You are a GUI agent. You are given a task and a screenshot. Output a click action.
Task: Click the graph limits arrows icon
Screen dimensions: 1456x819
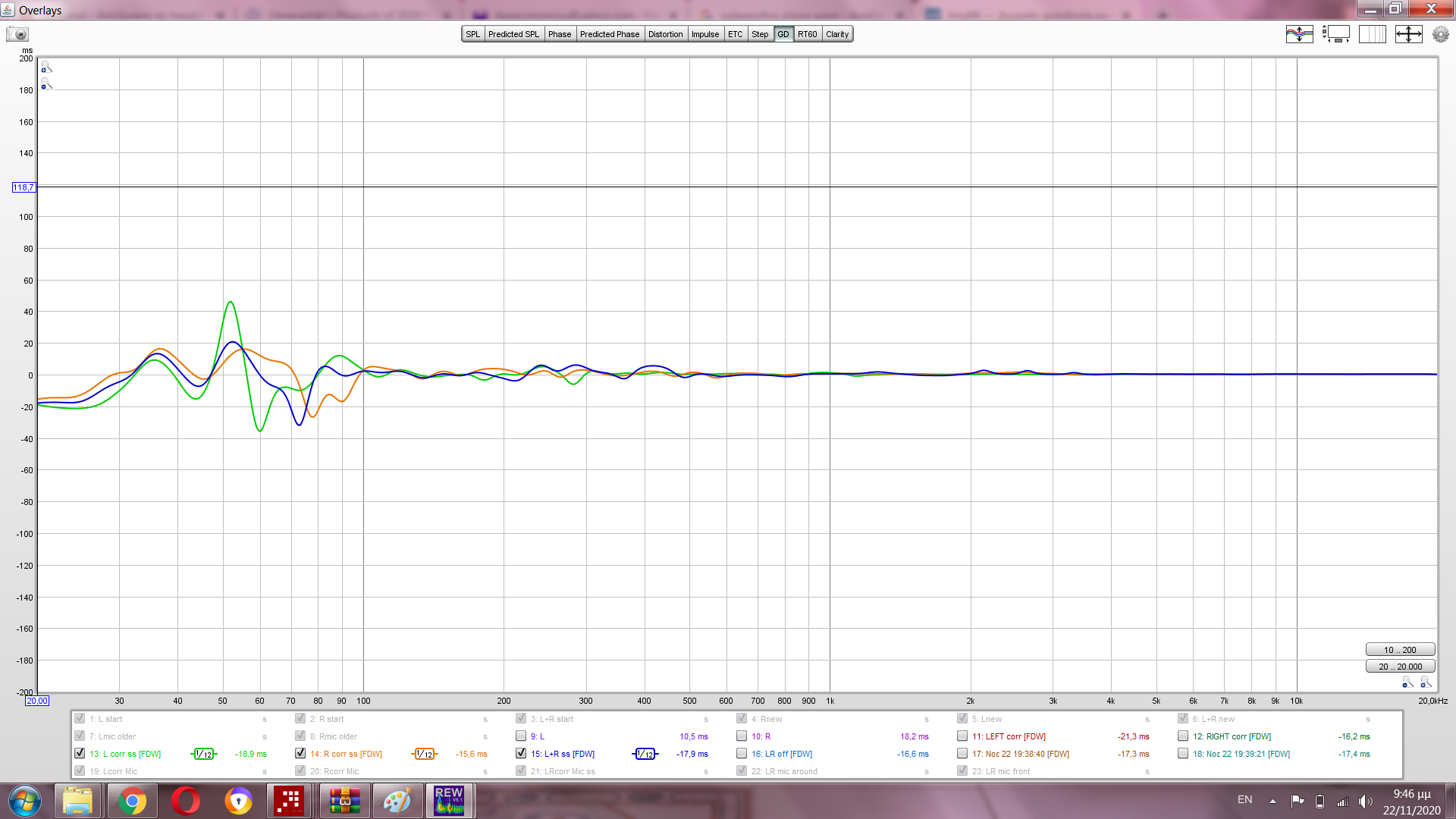(x=1408, y=34)
